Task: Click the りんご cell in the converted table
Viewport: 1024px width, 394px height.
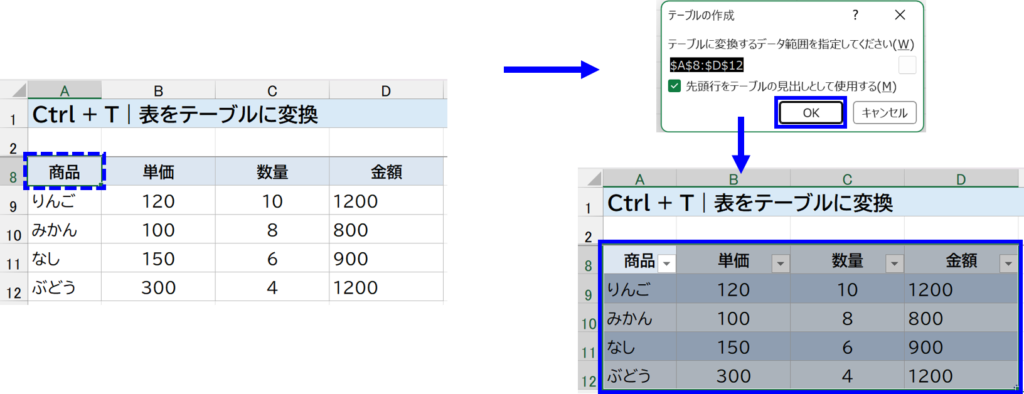Action: pos(639,289)
